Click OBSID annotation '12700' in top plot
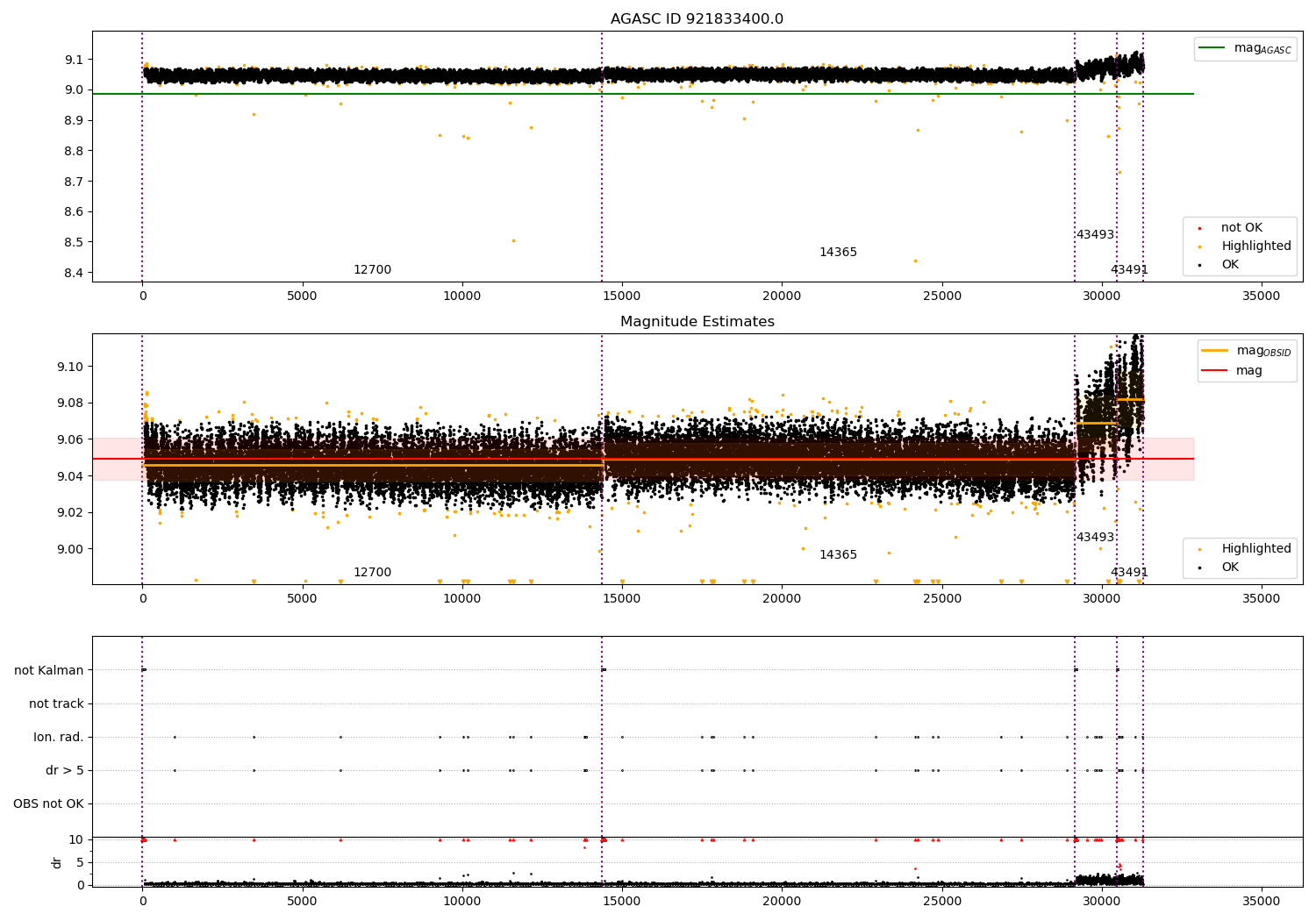The height and width of the screenshot is (921, 1316). 372,270
